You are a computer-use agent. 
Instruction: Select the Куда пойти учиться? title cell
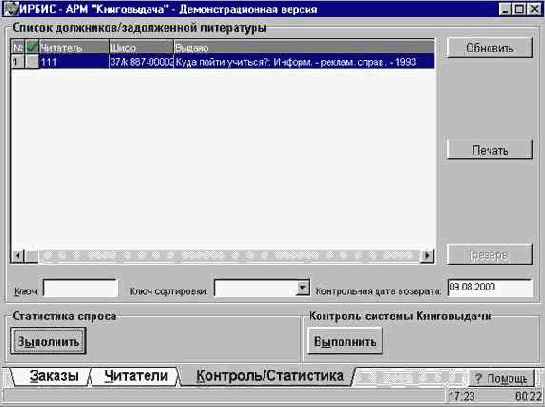304,62
